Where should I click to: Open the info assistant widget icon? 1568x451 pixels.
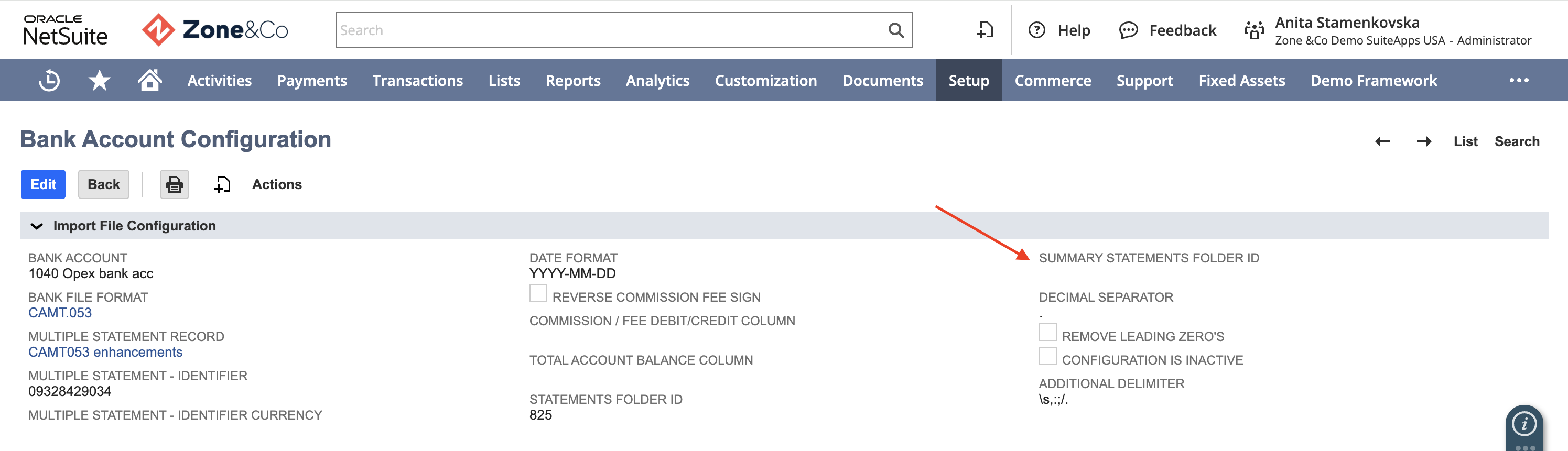(1524, 424)
